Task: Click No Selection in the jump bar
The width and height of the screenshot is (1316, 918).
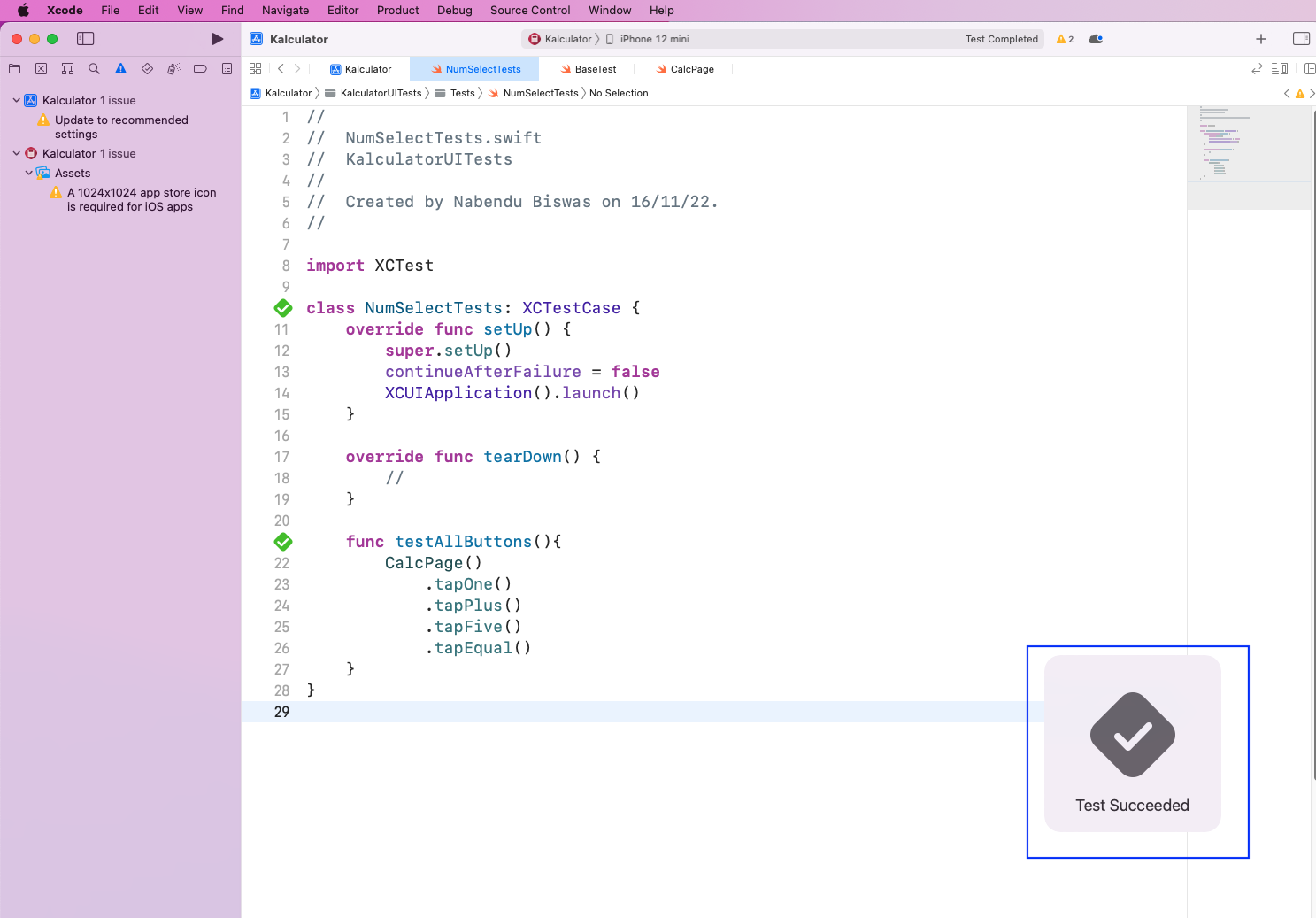Action: pos(619,93)
